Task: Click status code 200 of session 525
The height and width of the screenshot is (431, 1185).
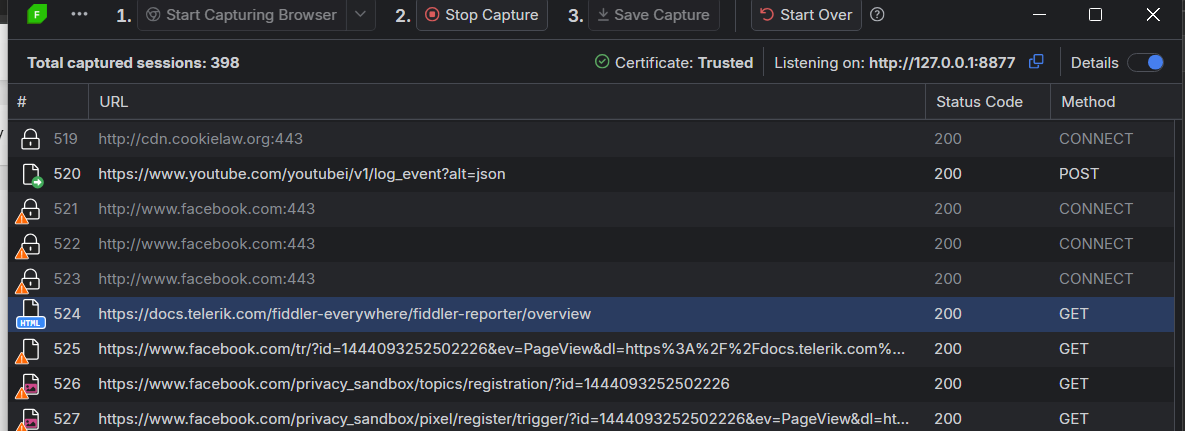Action: (x=948, y=349)
